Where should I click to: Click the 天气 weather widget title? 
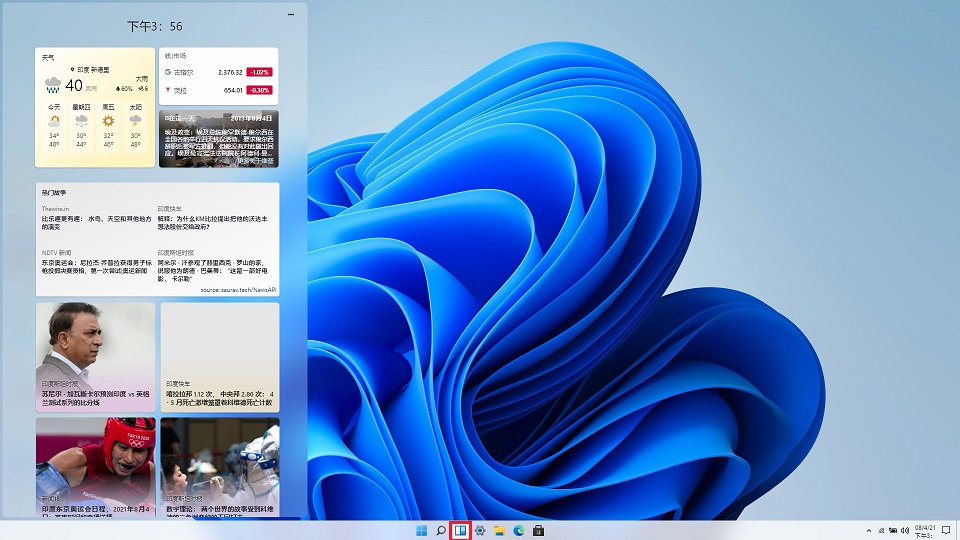48,58
